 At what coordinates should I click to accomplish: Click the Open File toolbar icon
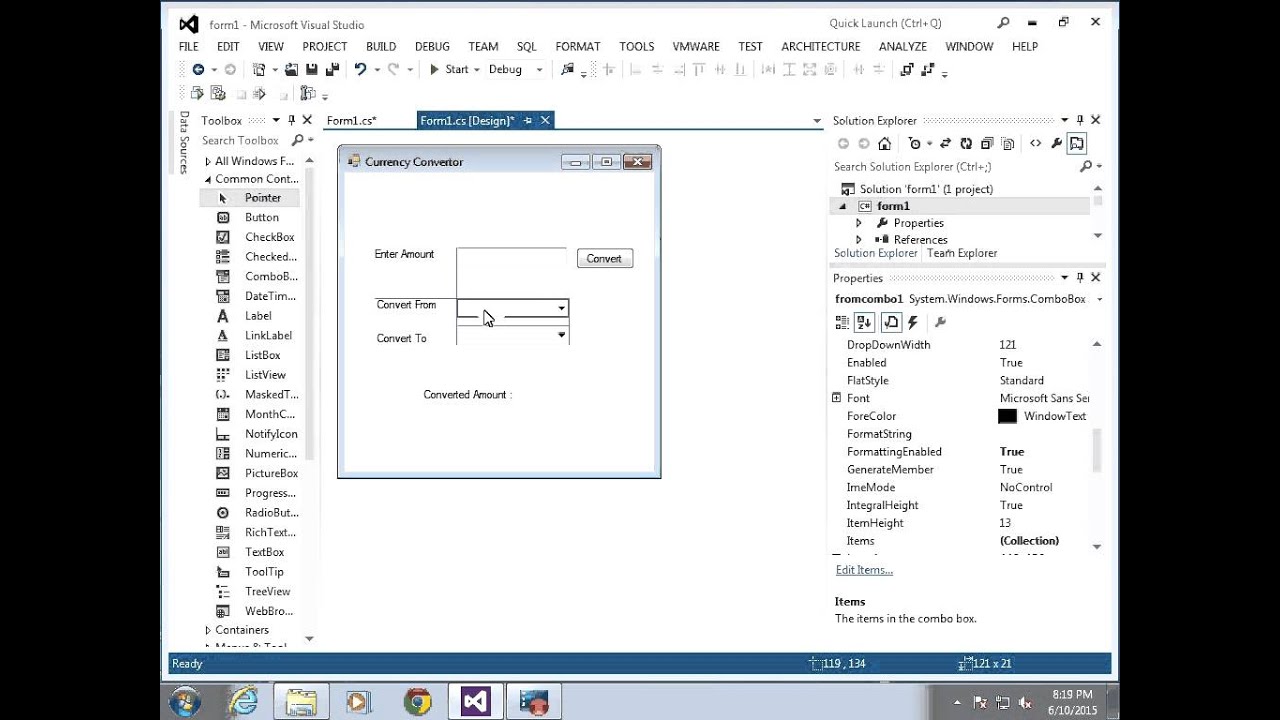291,69
